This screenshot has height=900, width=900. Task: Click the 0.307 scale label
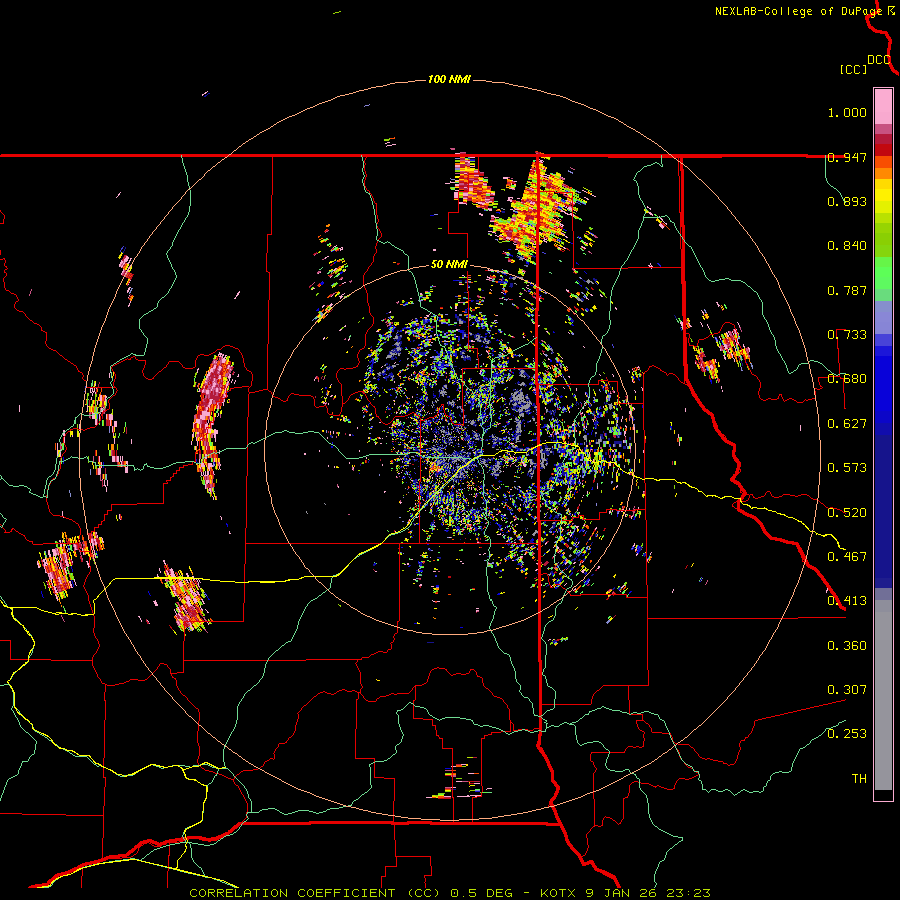pyautogui.click(x=847, y=690)
